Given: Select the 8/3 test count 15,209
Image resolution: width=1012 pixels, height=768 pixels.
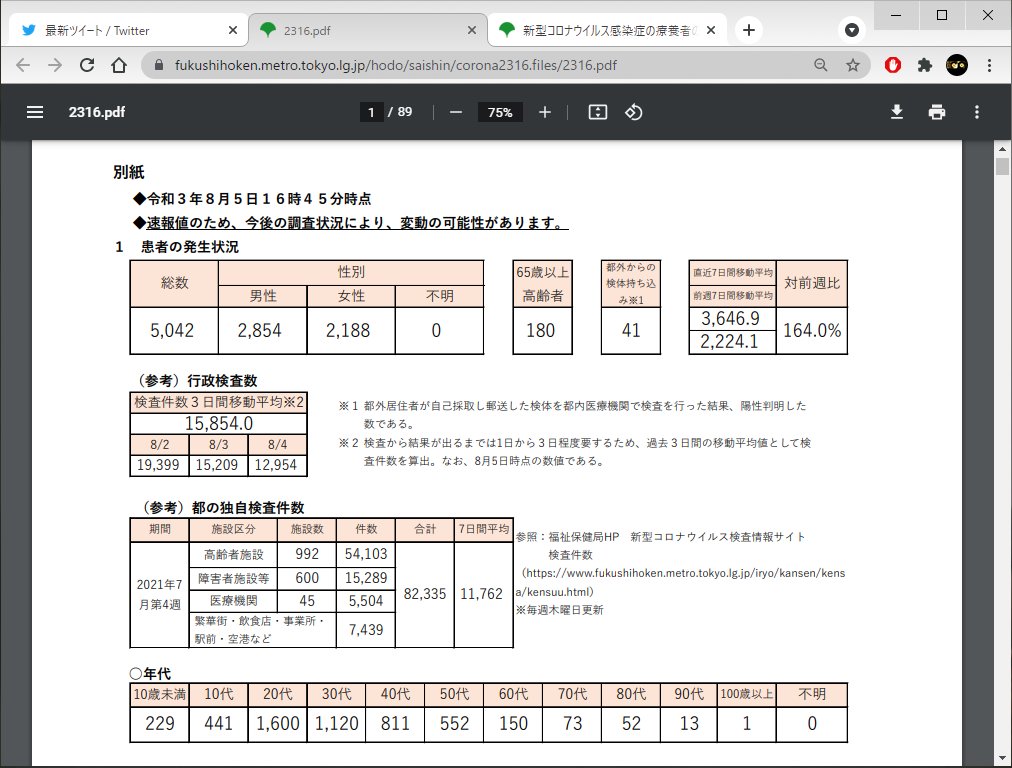Looking at the screenshot, I should tap(217, 465).
